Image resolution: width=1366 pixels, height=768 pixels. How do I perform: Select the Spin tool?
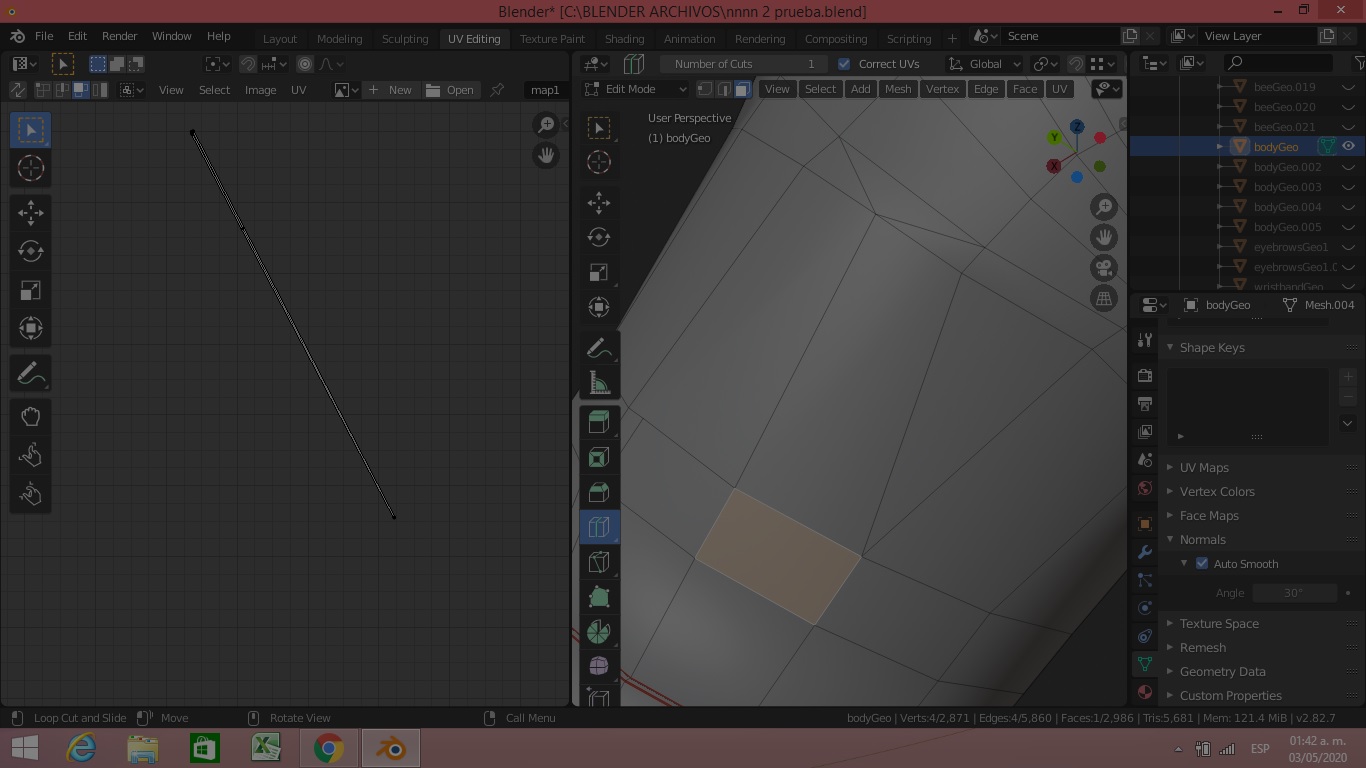[599, 632]
